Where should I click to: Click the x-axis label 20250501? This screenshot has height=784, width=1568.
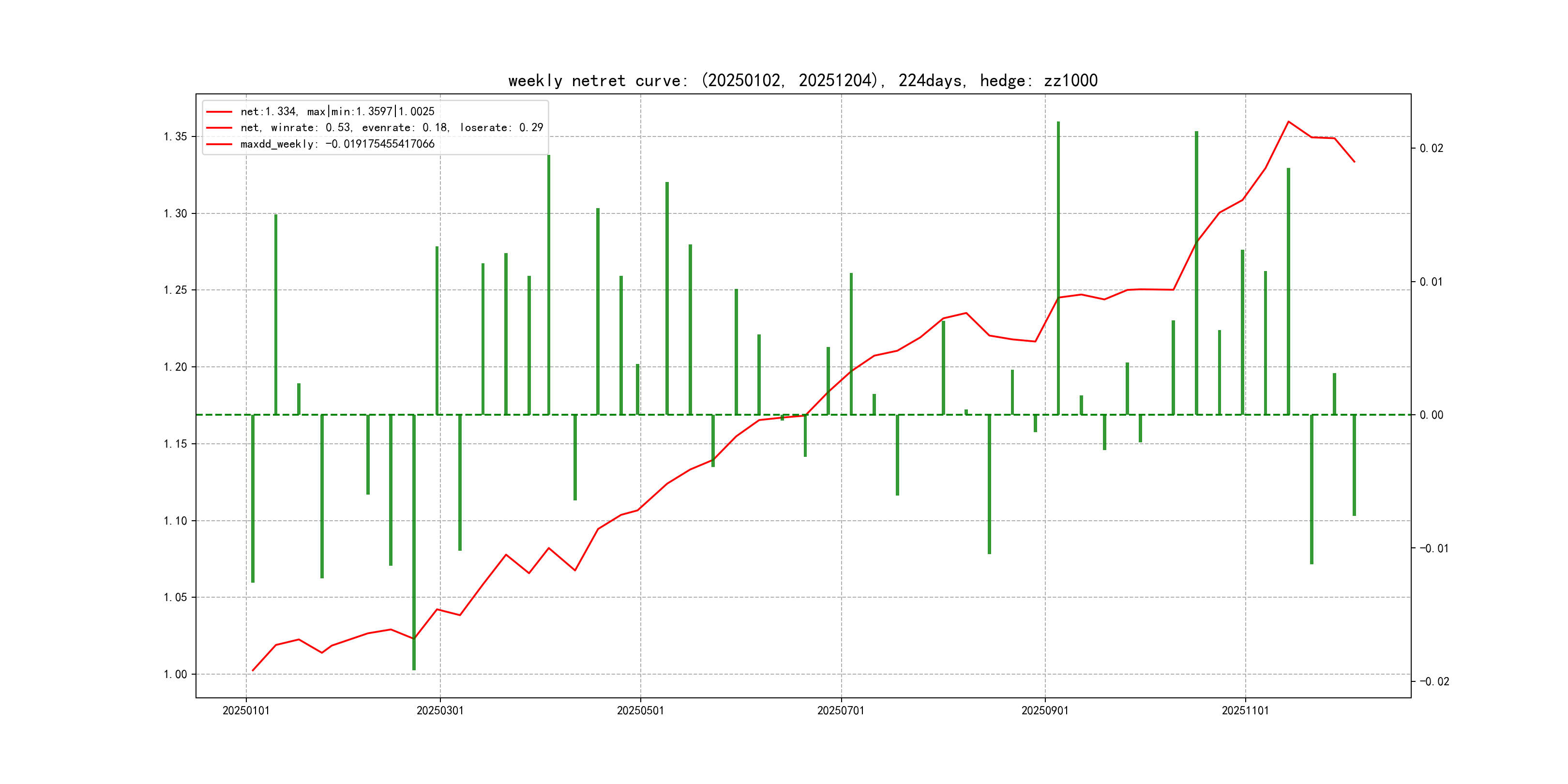tap(640, 710)
